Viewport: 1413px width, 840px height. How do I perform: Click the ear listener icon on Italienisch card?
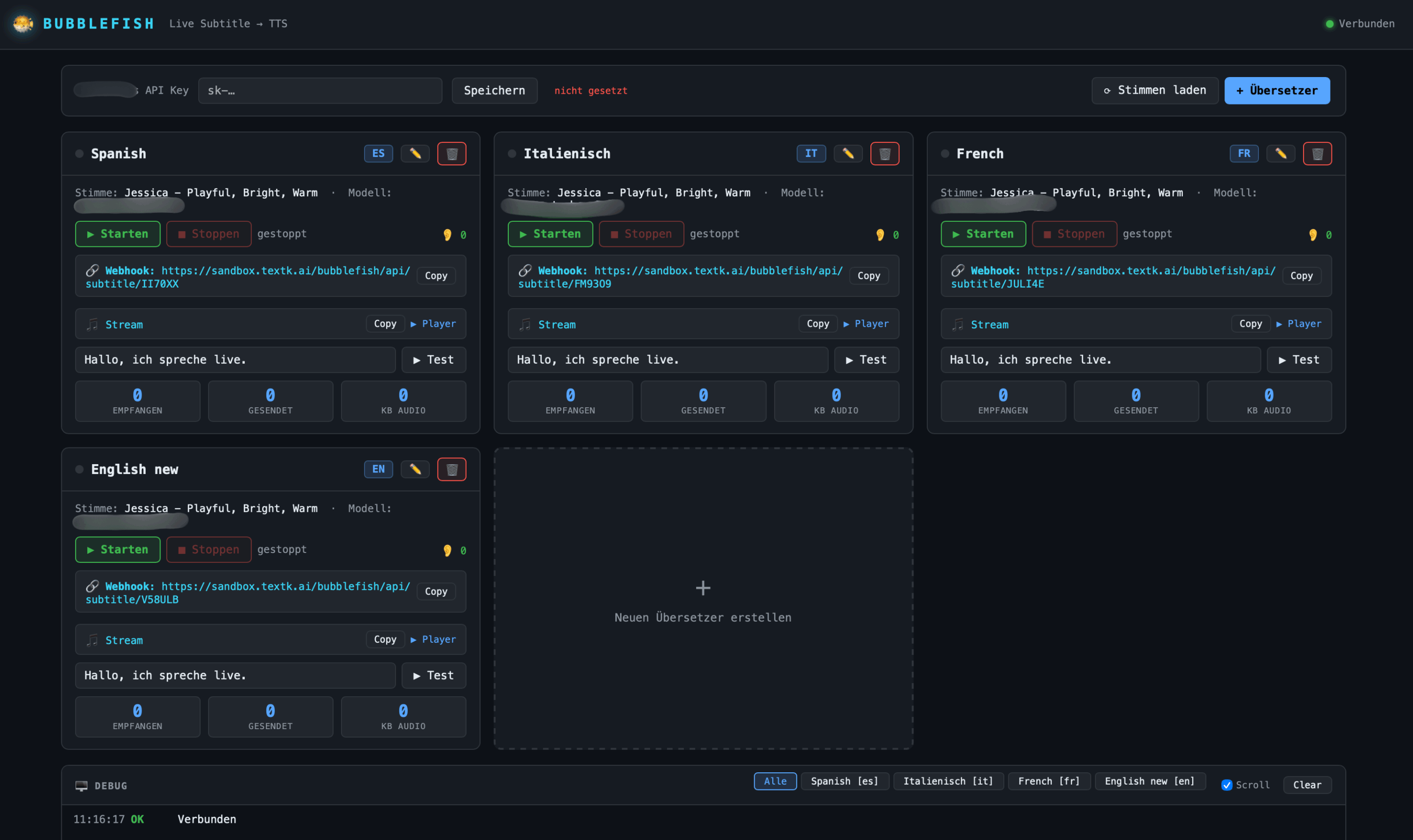coord(880,235)
